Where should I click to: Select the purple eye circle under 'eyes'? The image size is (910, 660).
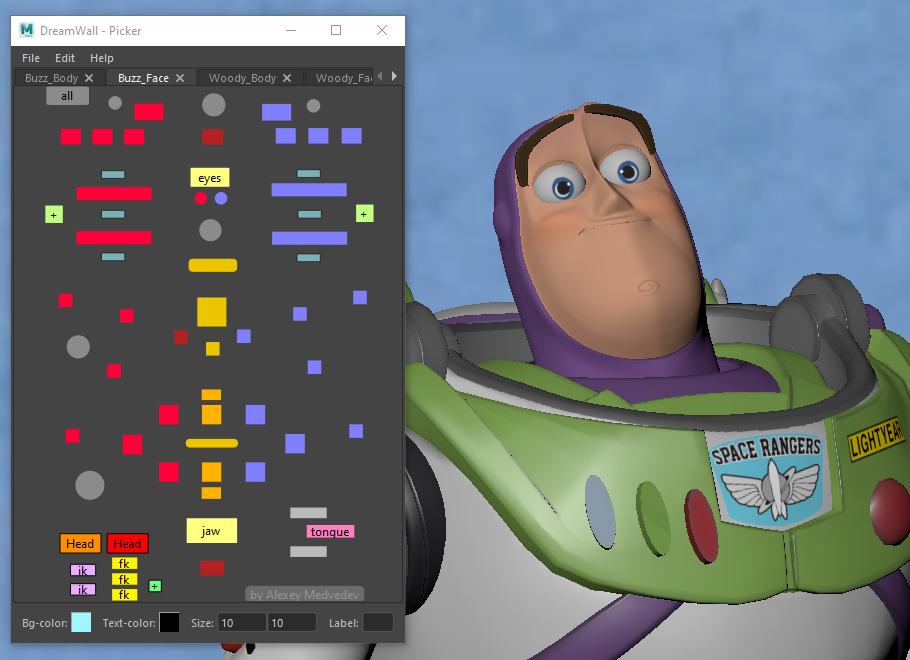pyautogui.click(x=221, y=199)
